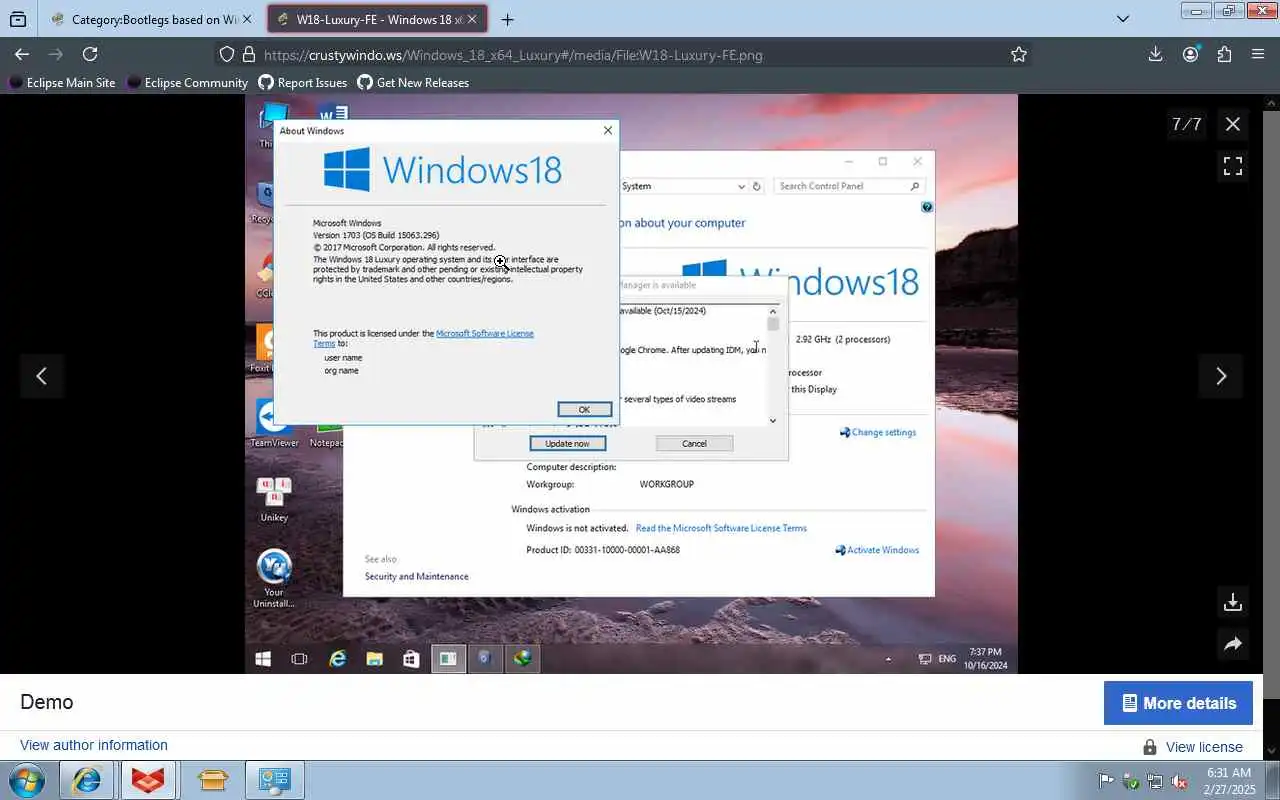The image size is (1280, 800).
Task: Click the page scrollbar up arrow
Action: coord(1271,101)
